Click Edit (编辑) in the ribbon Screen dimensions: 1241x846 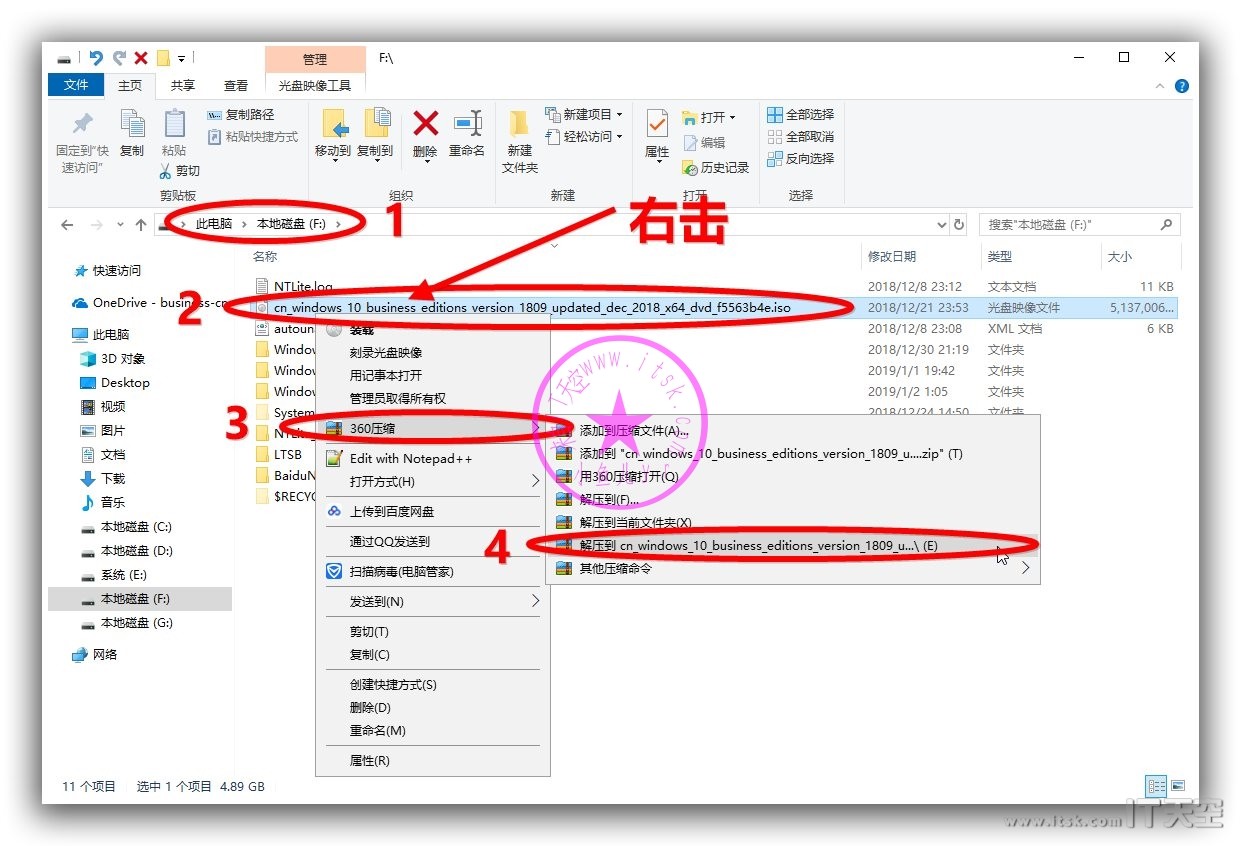click(704, 143)
